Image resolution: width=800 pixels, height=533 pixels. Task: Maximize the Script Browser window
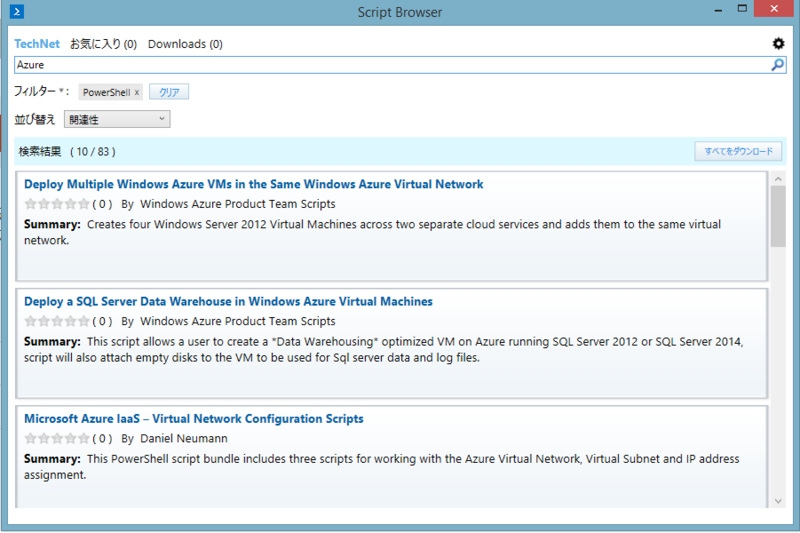742,9
